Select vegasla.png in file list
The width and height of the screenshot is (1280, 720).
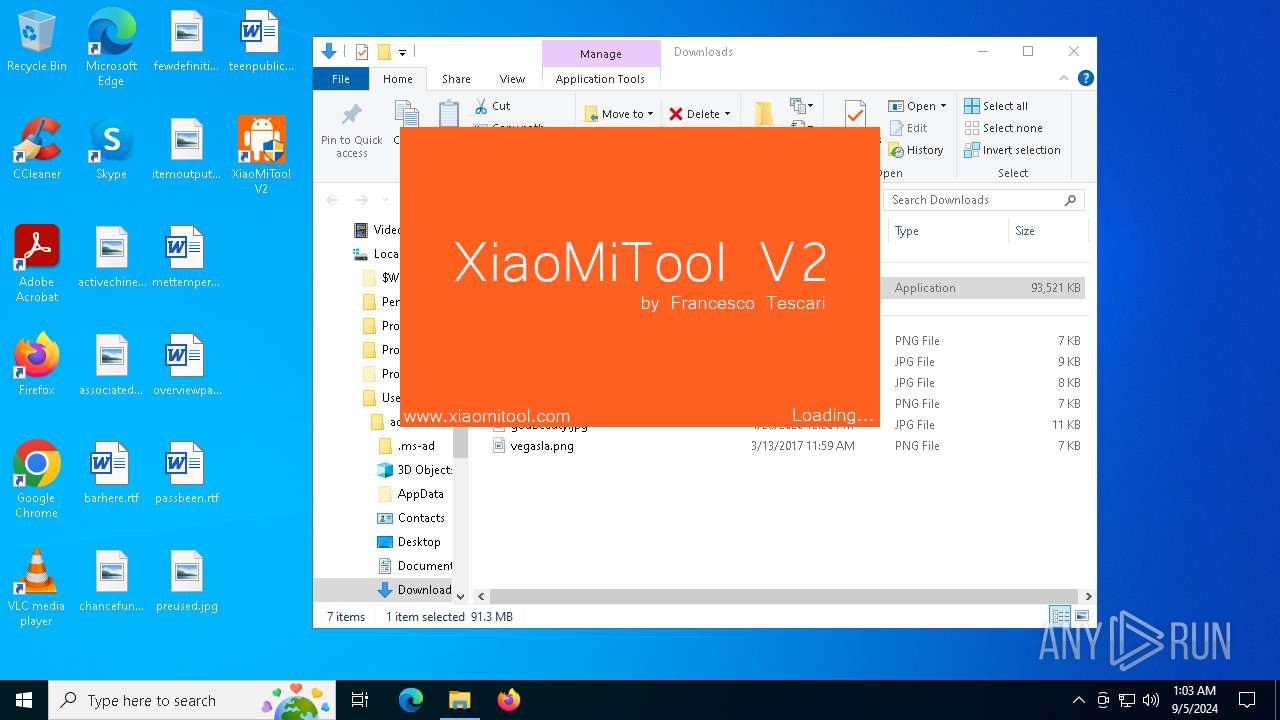(x=541, y=446)
